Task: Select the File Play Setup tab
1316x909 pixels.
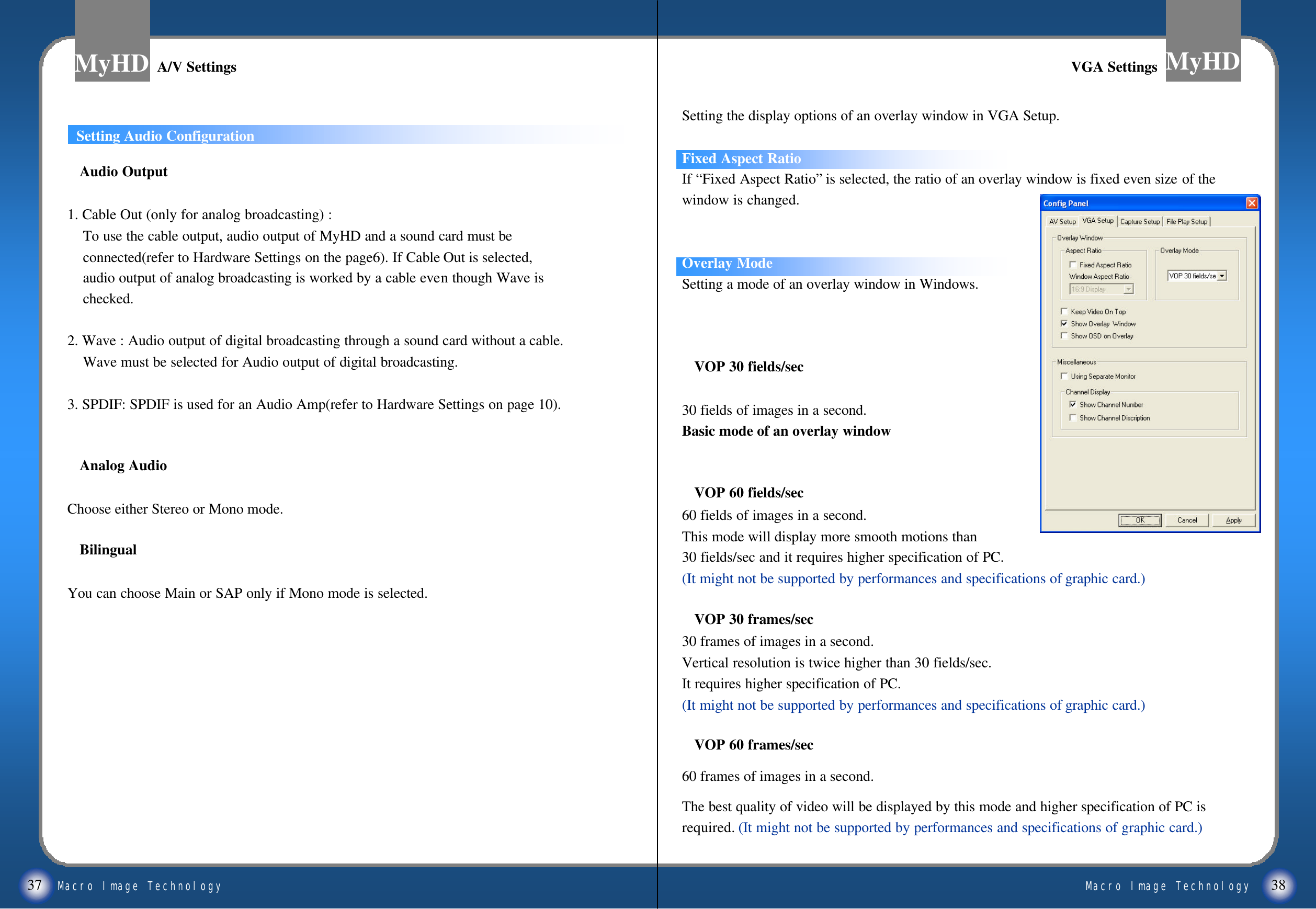Action: 1186,222
